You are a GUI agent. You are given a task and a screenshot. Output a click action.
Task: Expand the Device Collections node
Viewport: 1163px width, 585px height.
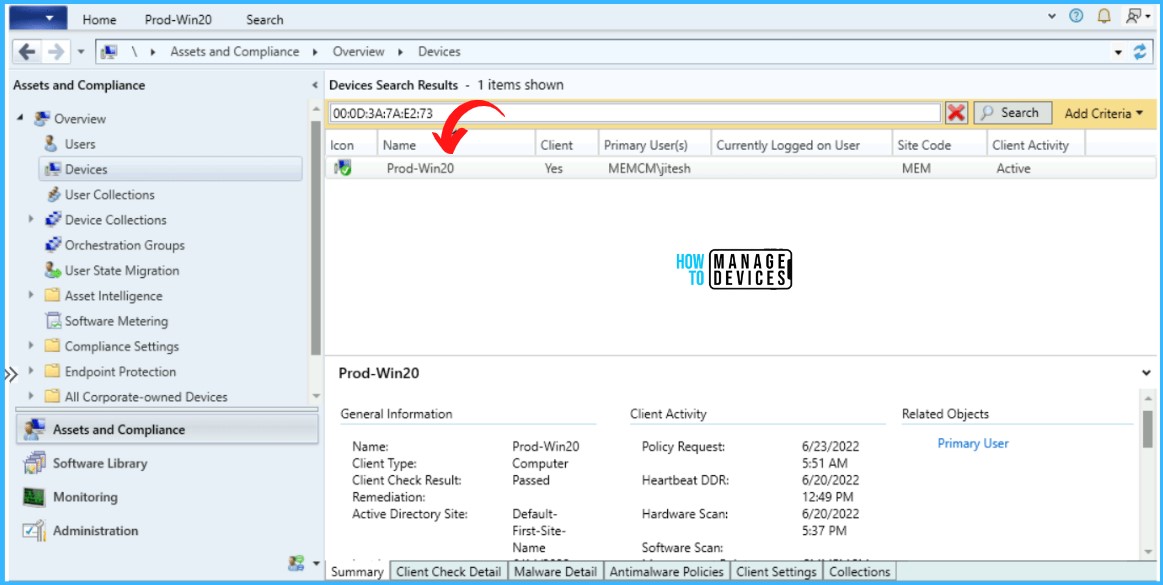(31, 219)
